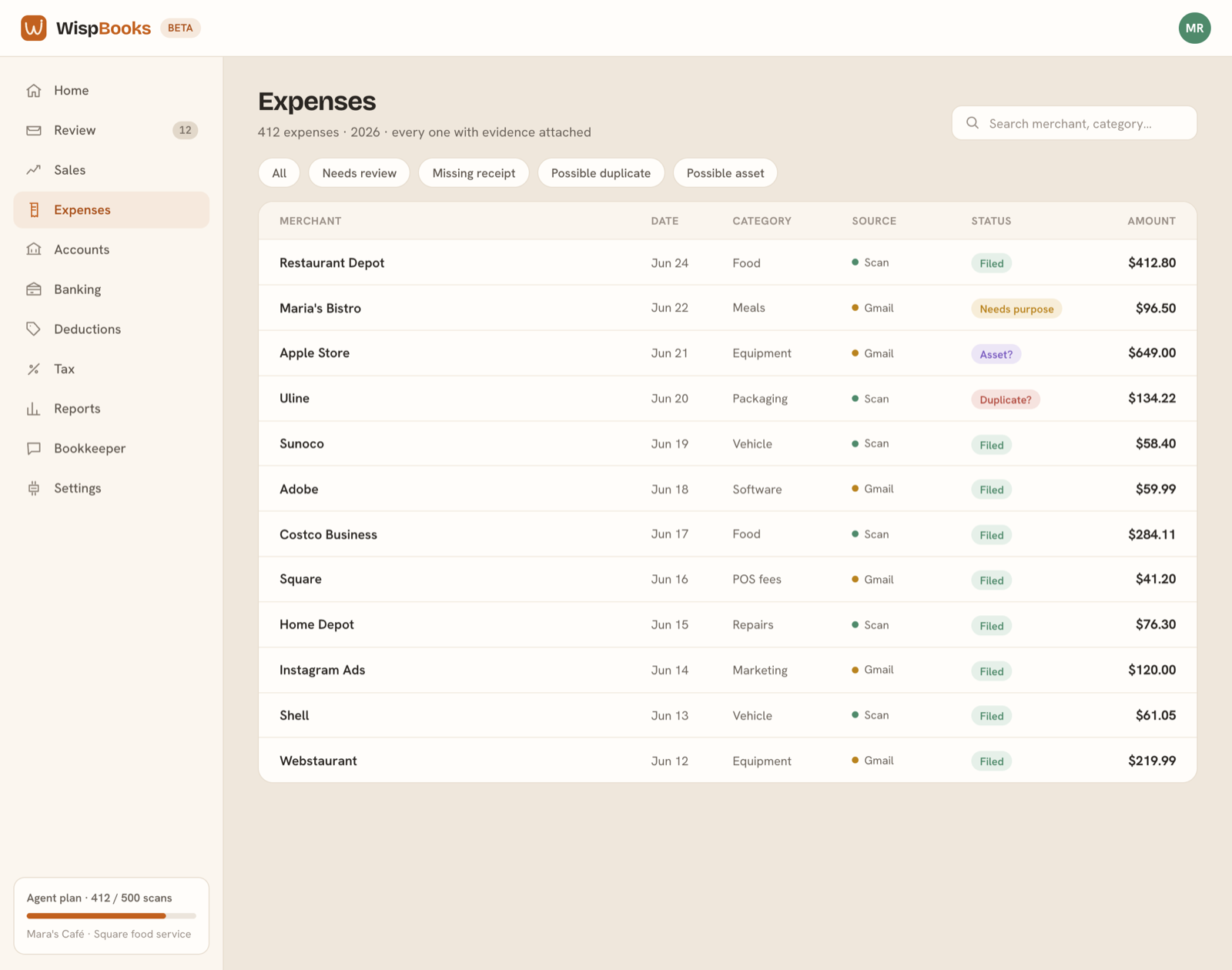Open the Deductions section
The height and width of the screenshot is (970, 1232).
tap(112, 329)
